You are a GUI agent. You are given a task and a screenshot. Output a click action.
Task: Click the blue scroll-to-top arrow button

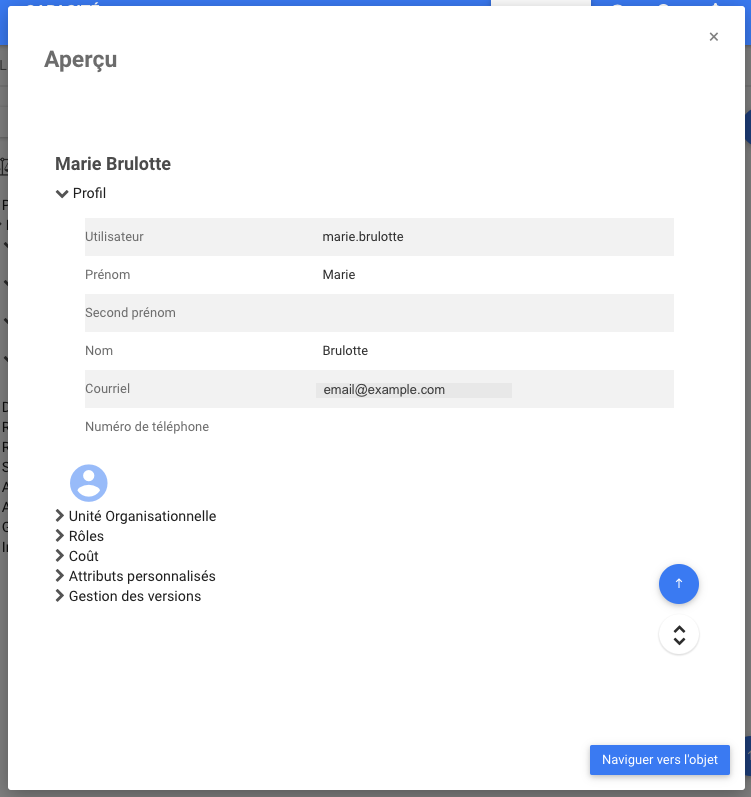point(678,584)
